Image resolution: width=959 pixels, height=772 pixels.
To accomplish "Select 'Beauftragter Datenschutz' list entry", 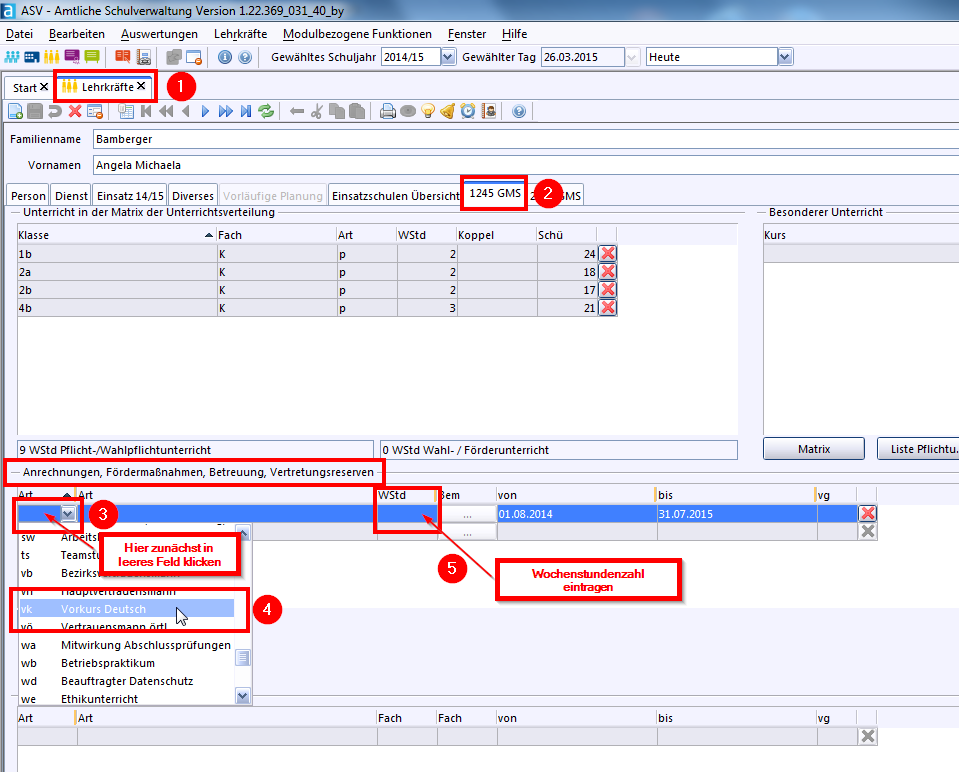I will (127, 681).
